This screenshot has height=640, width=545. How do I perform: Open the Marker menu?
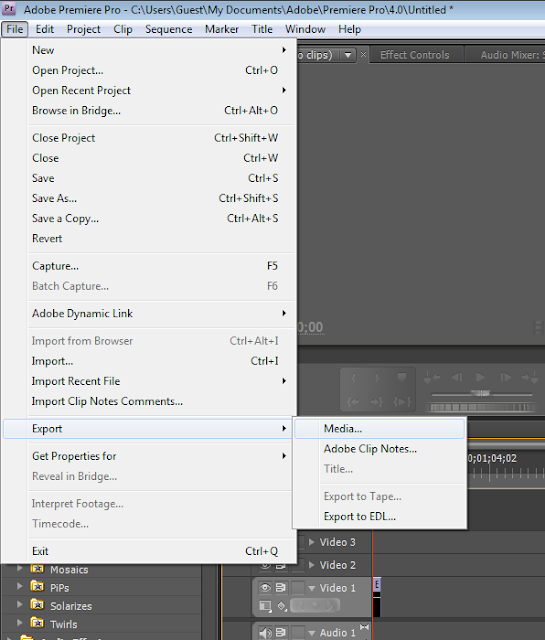(222, 29)
